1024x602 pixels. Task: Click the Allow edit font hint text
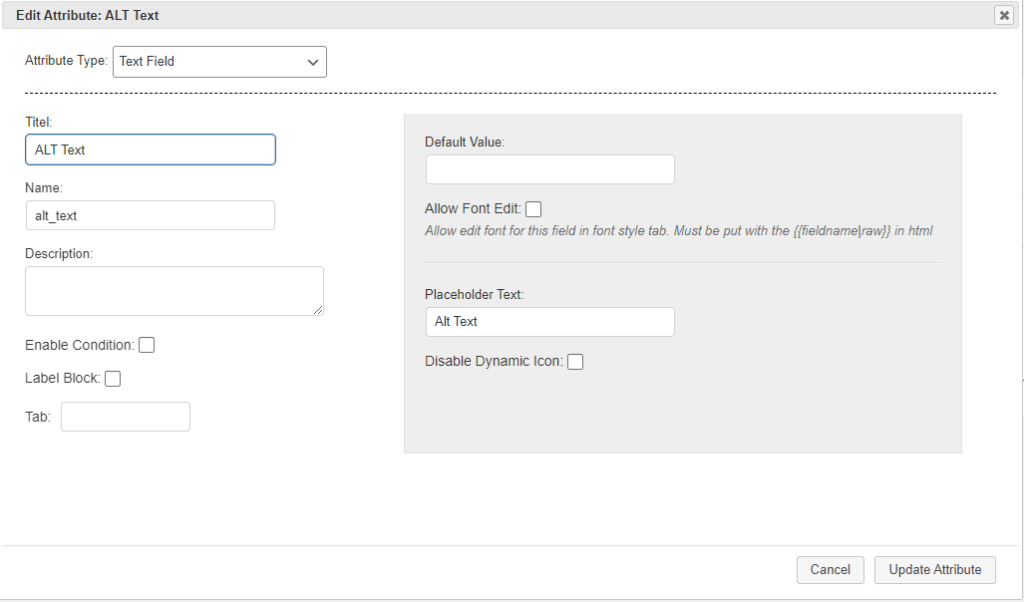click(679, 231)
